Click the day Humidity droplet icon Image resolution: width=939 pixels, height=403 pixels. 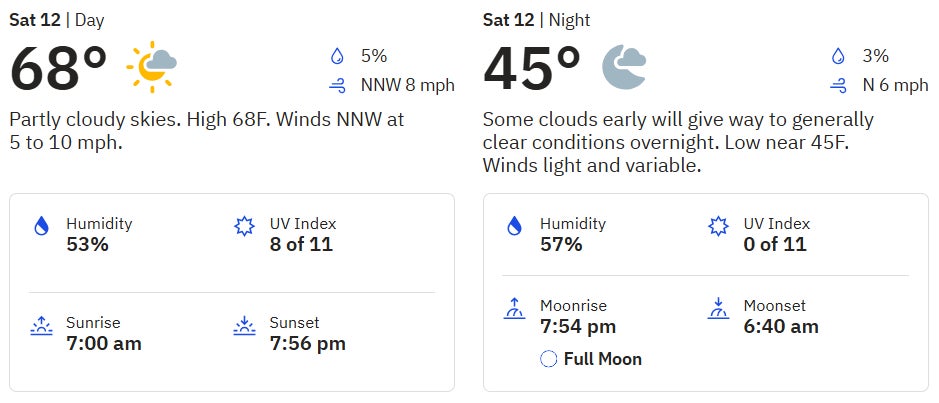pos(41,226)
